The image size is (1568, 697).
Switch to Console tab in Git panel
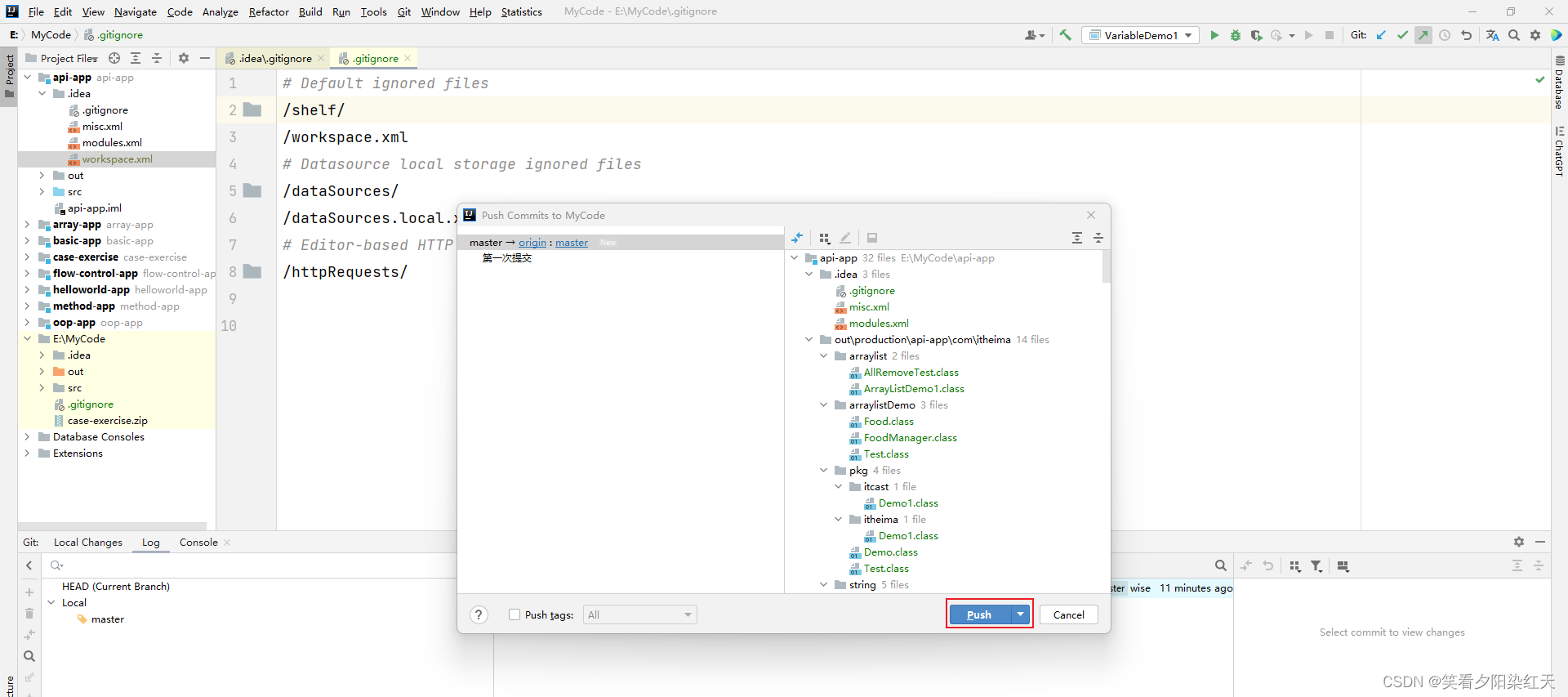tap(198, 543)
